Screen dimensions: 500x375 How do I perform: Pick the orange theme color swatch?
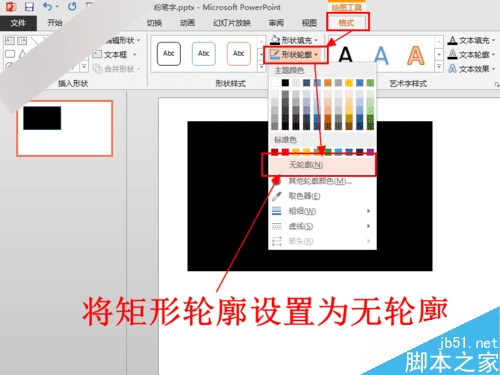point(328,83)
